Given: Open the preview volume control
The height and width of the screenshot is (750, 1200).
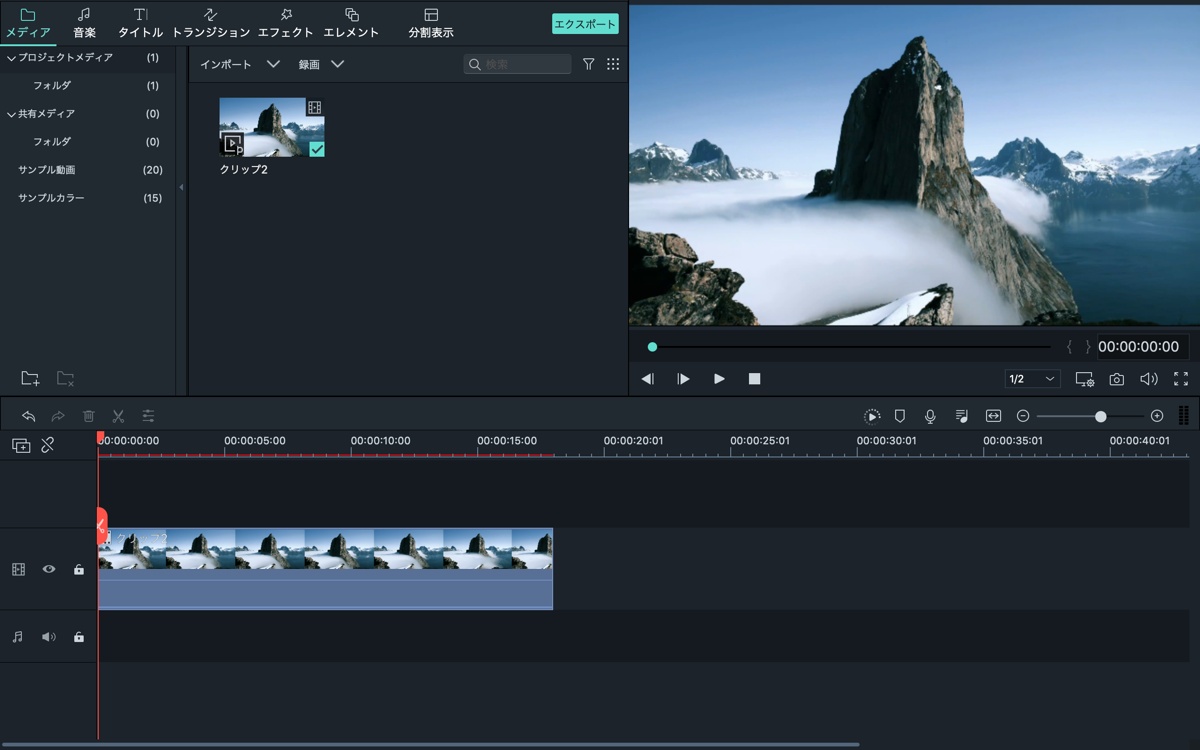Looking at the screenshot, I should pyautogui.click(x=1149, y=379).
